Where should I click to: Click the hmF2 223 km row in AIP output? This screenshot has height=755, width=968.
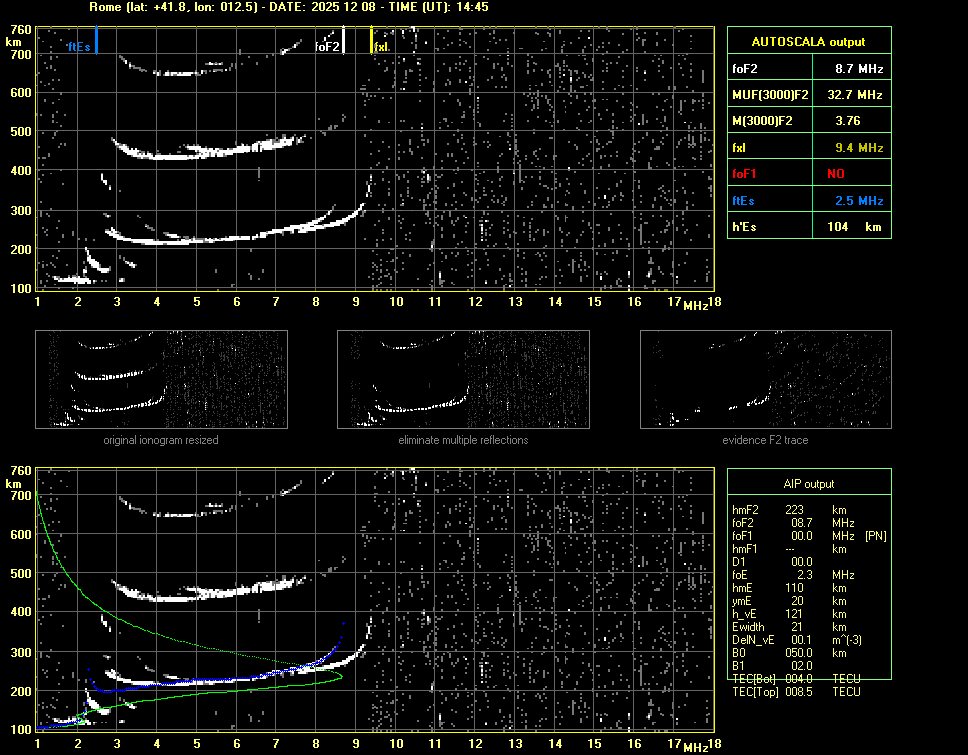tap(796, 510)
